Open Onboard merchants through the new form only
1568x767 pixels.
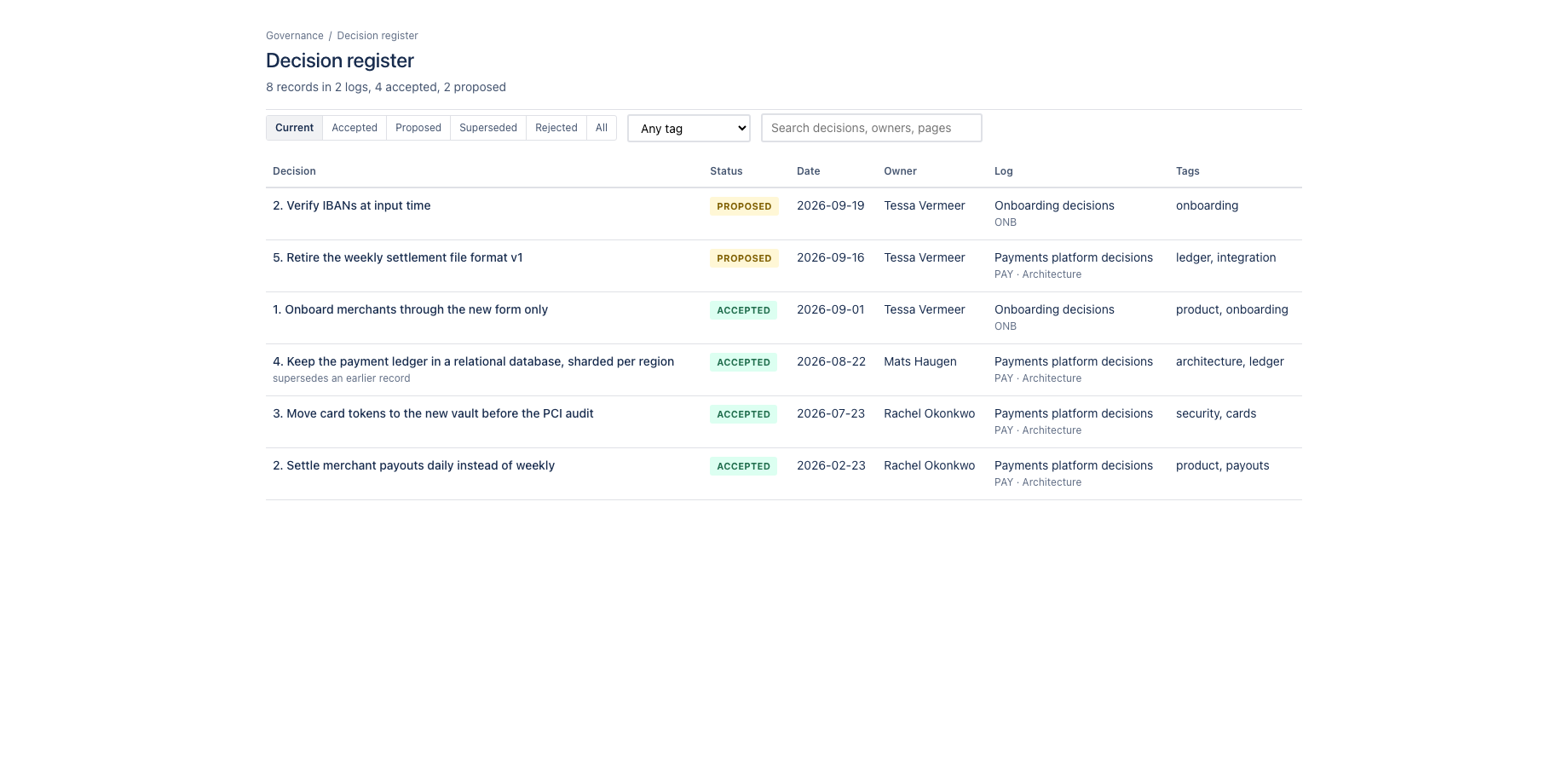point(410,309)
